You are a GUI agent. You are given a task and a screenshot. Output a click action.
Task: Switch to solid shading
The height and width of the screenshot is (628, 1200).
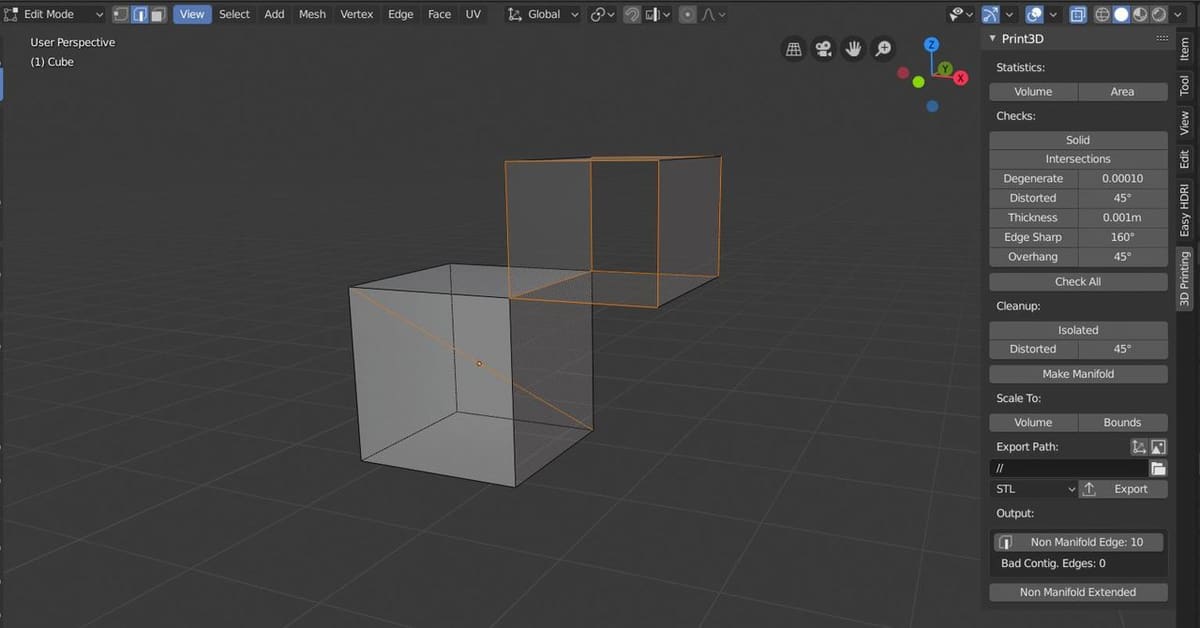1122,14
